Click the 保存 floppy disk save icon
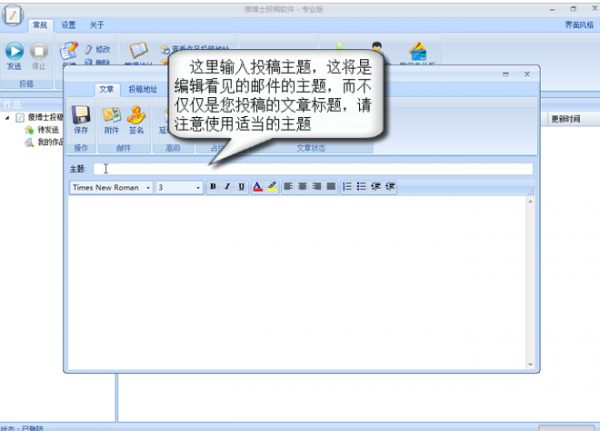Viewport: 600px width, 431px height. coord(81,115)
